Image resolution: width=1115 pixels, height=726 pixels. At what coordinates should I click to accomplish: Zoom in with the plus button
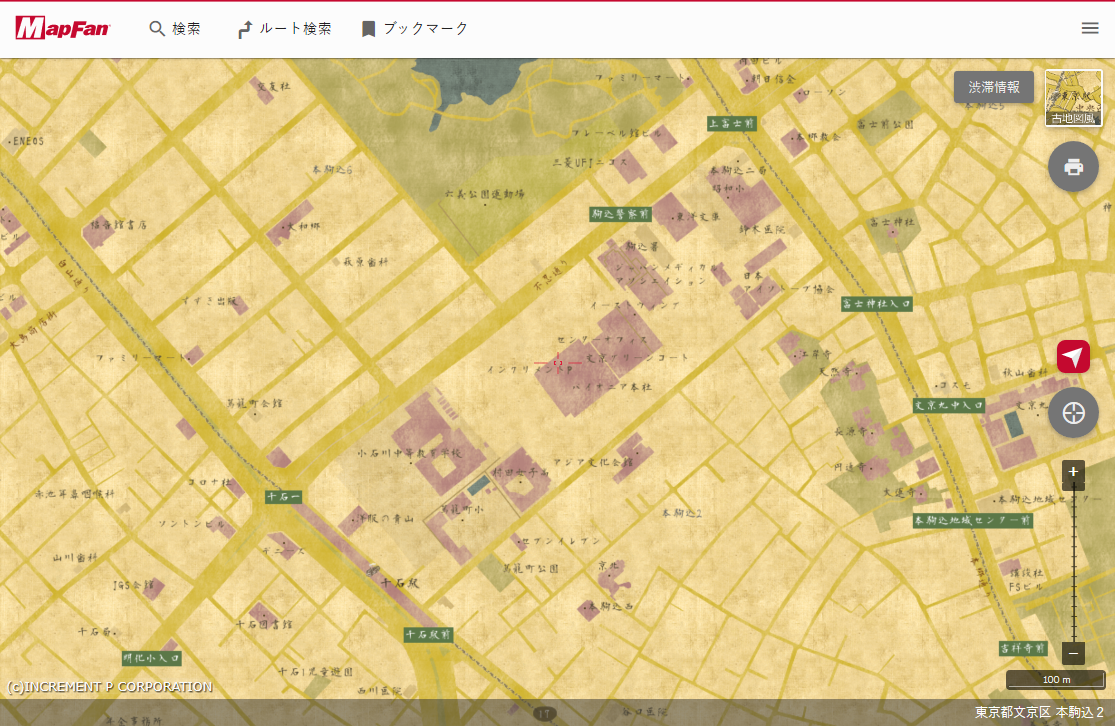coord(1073,471)
